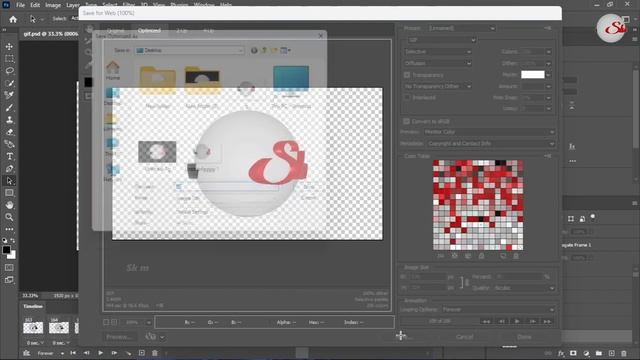Click the Home shortcut in Save dialog sidebar
640x360 pixels.
click(113, 70)
